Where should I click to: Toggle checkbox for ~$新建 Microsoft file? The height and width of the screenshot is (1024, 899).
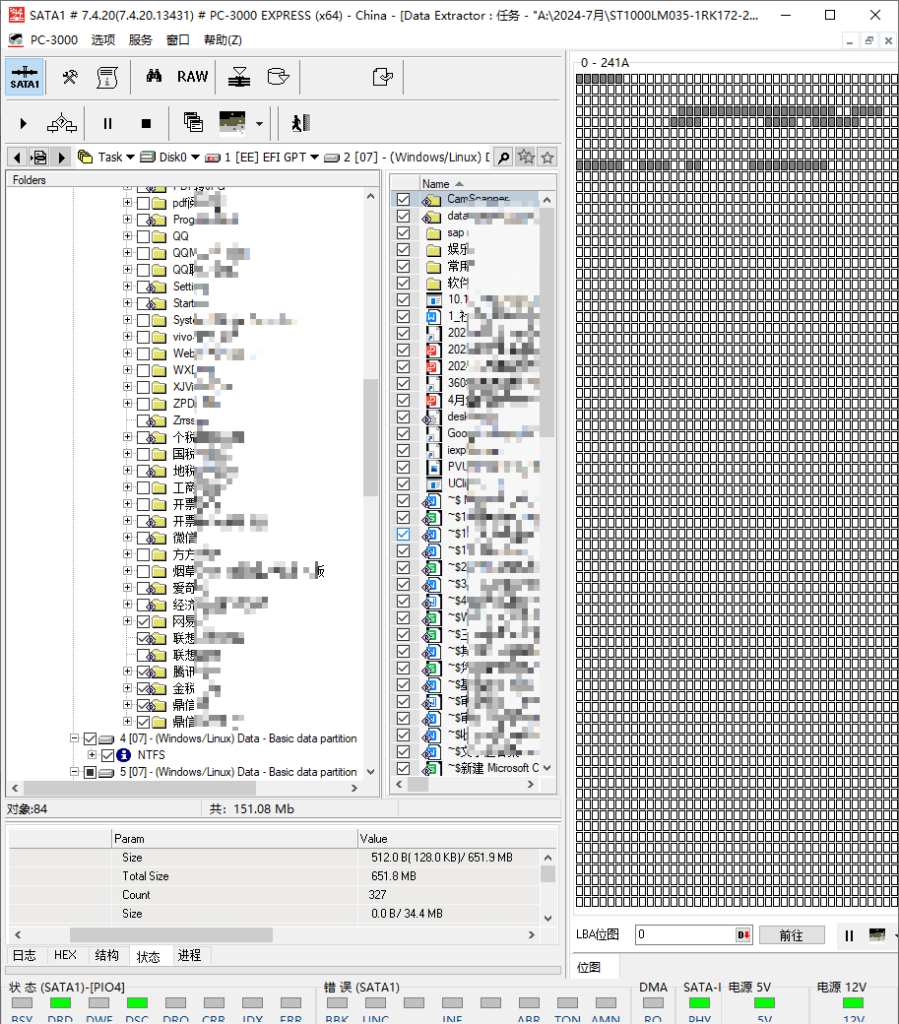[x=403, y=768]
